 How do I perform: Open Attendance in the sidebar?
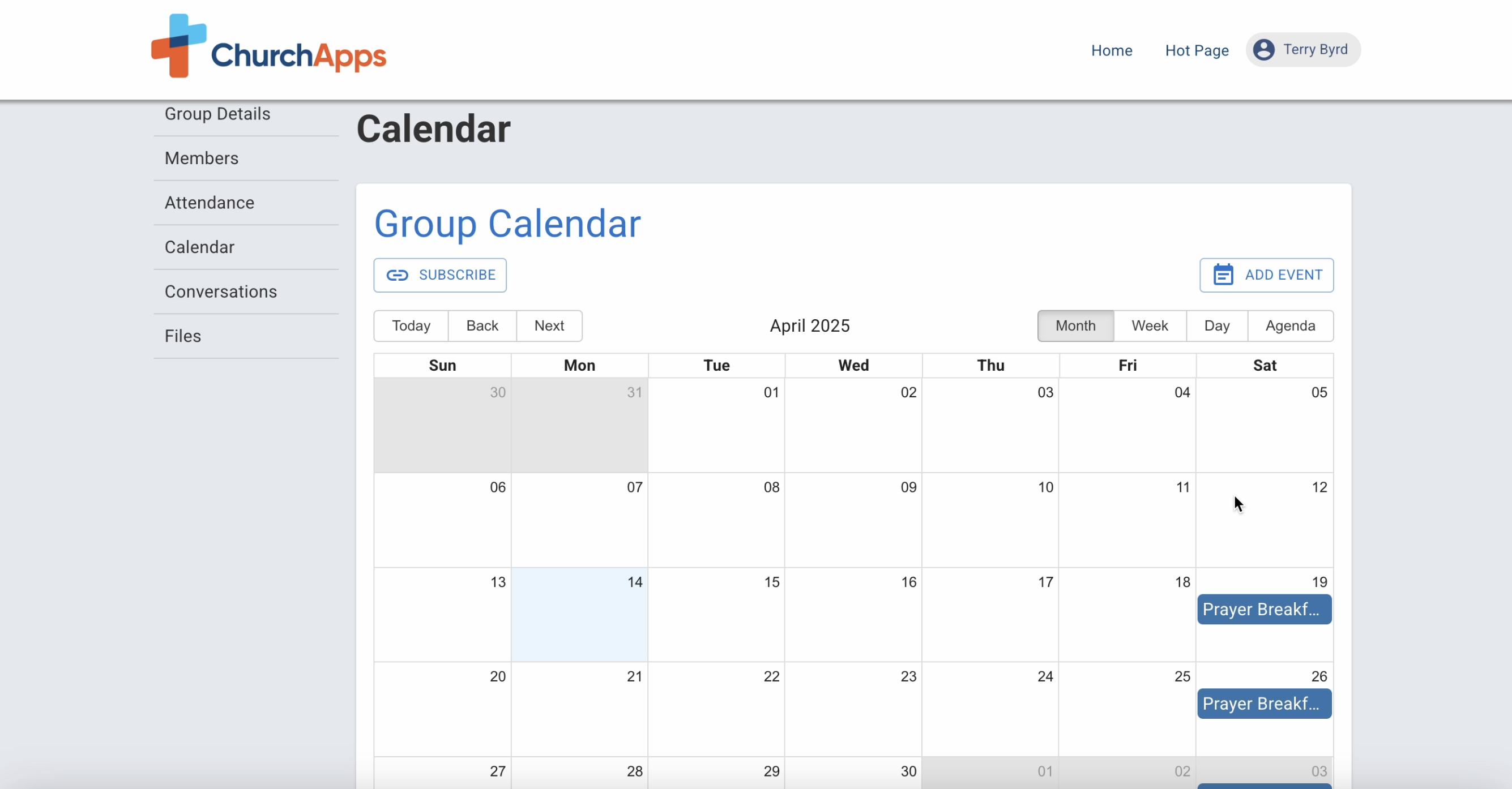(x=209, y=203)
